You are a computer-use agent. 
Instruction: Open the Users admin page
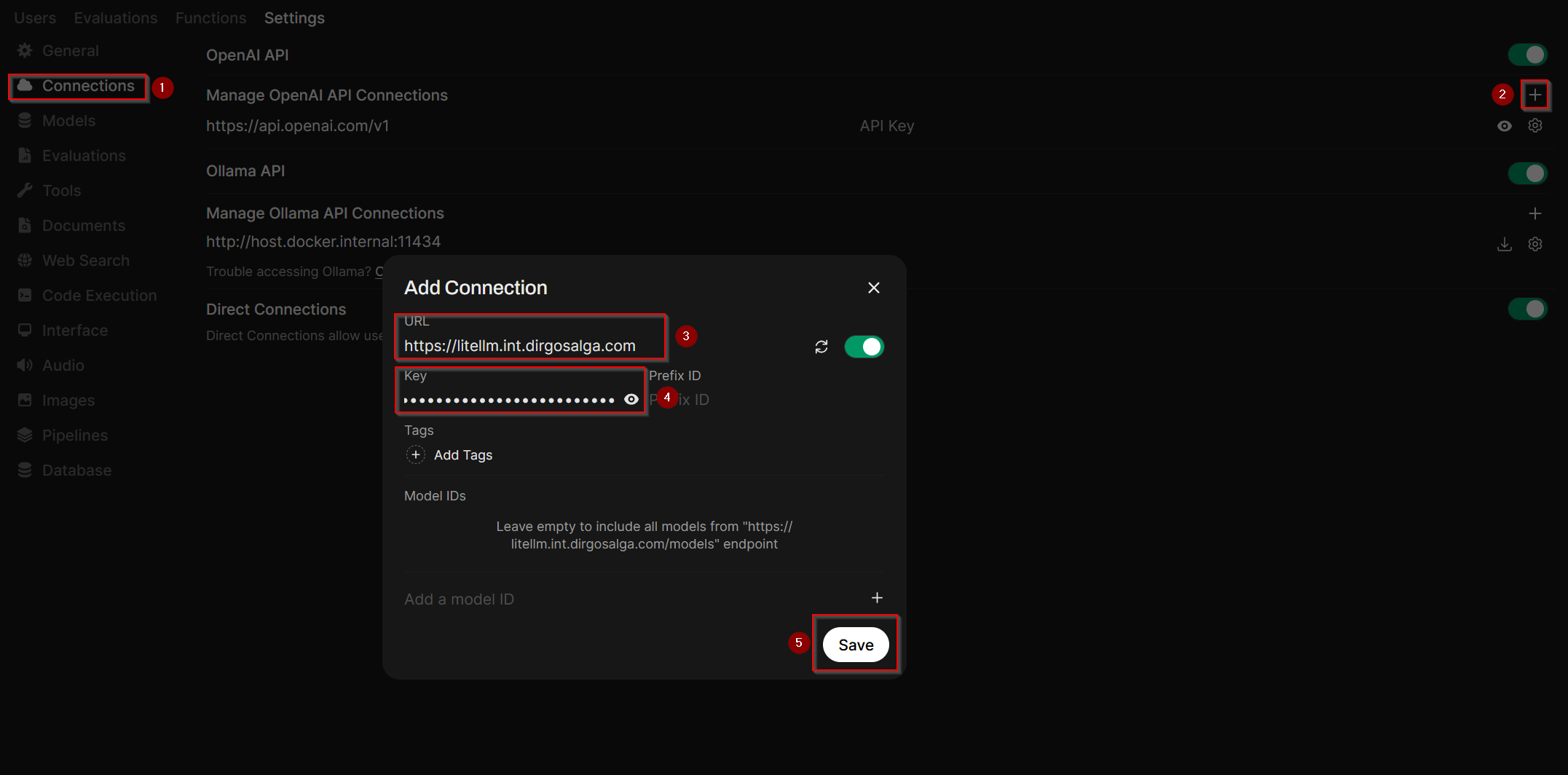pyautogui.click(x=34, y=17)
